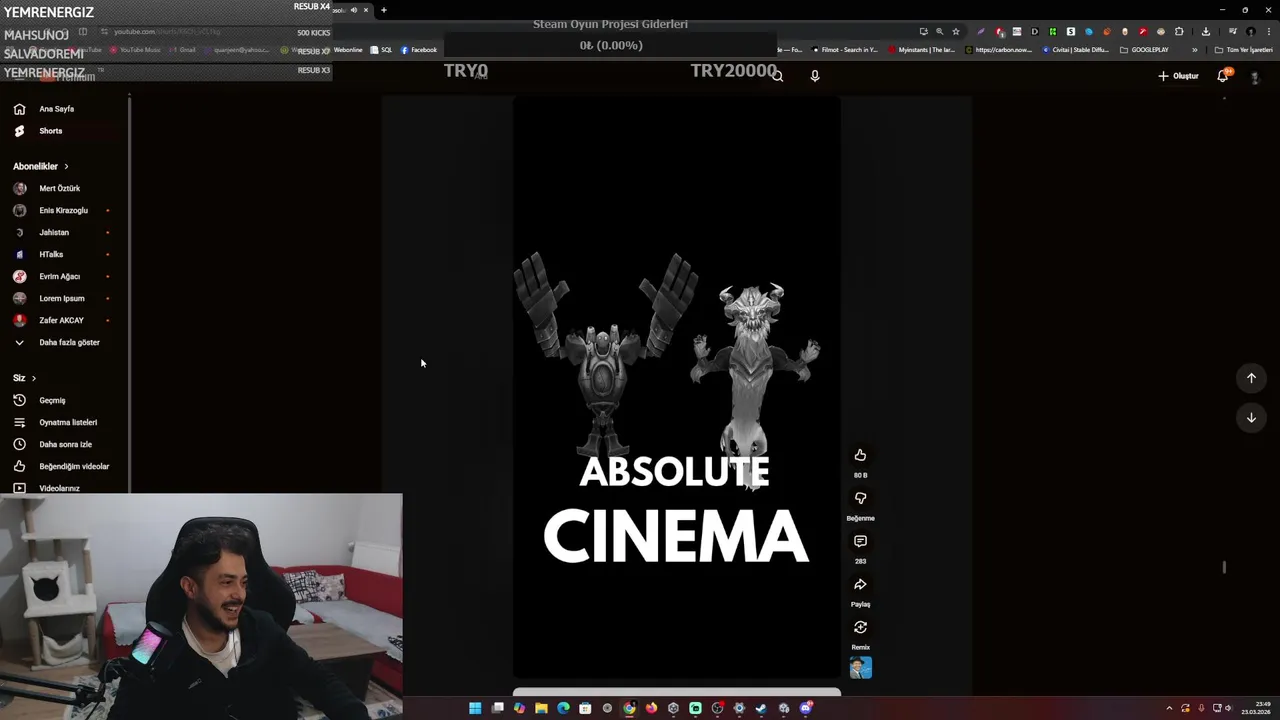Mute the tab via speaker icon

(x=353, y=10)
